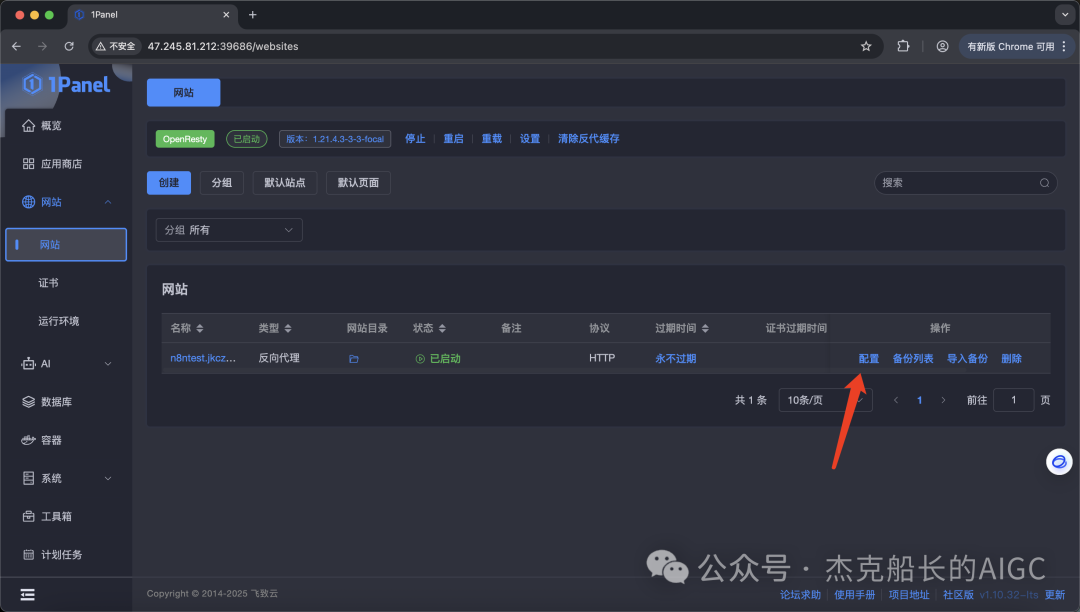
Task: Select the 网站 submenu item
Action: 66,244
